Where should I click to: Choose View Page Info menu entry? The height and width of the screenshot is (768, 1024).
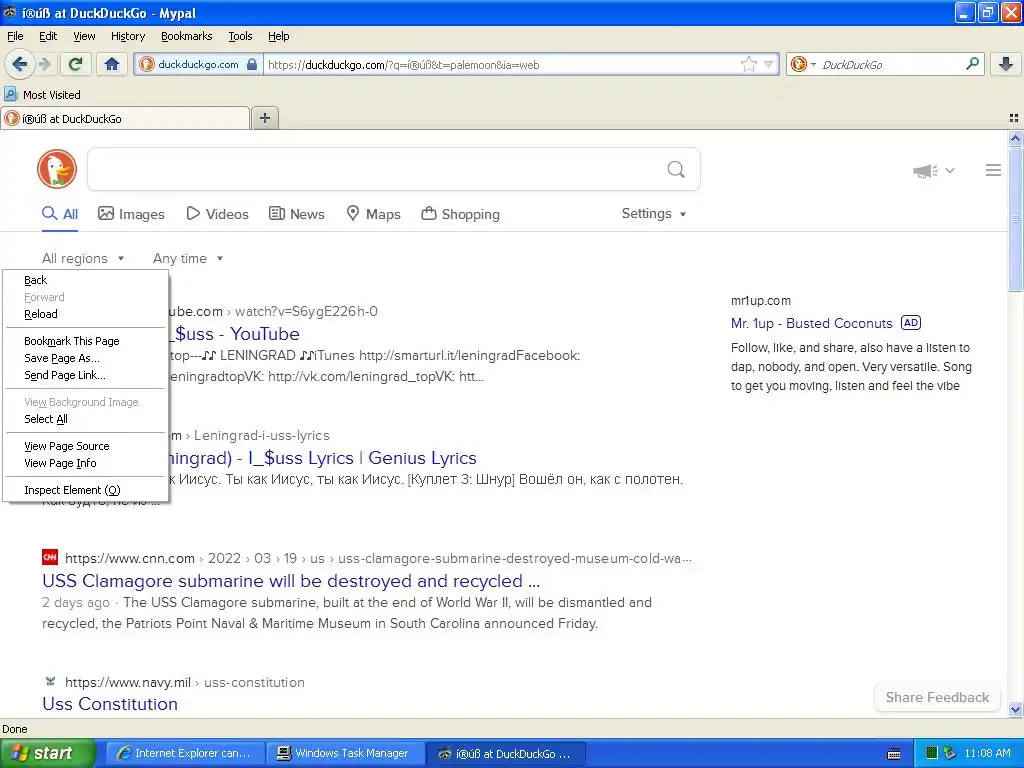[86, 463]
